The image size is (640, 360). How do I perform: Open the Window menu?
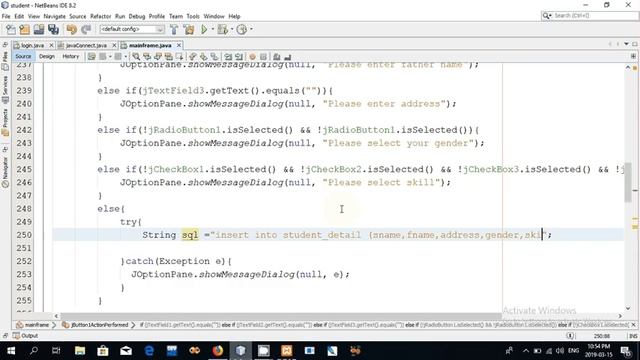click(x=214, y=16)
